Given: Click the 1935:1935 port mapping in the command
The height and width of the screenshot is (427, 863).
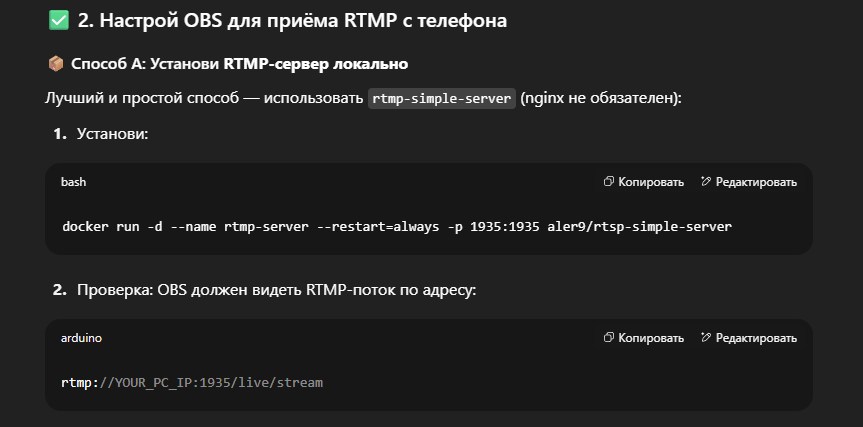Looking at the screenshot, I should (505, 226).
